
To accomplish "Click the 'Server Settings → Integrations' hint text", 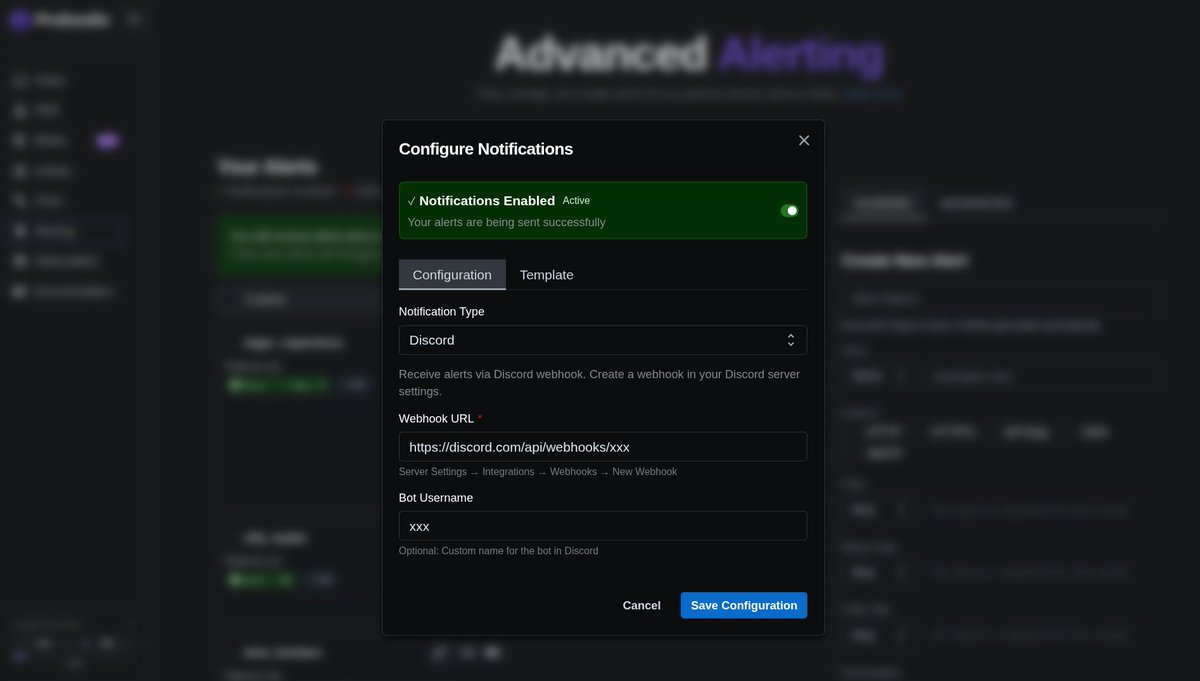I will pos(538,472).
